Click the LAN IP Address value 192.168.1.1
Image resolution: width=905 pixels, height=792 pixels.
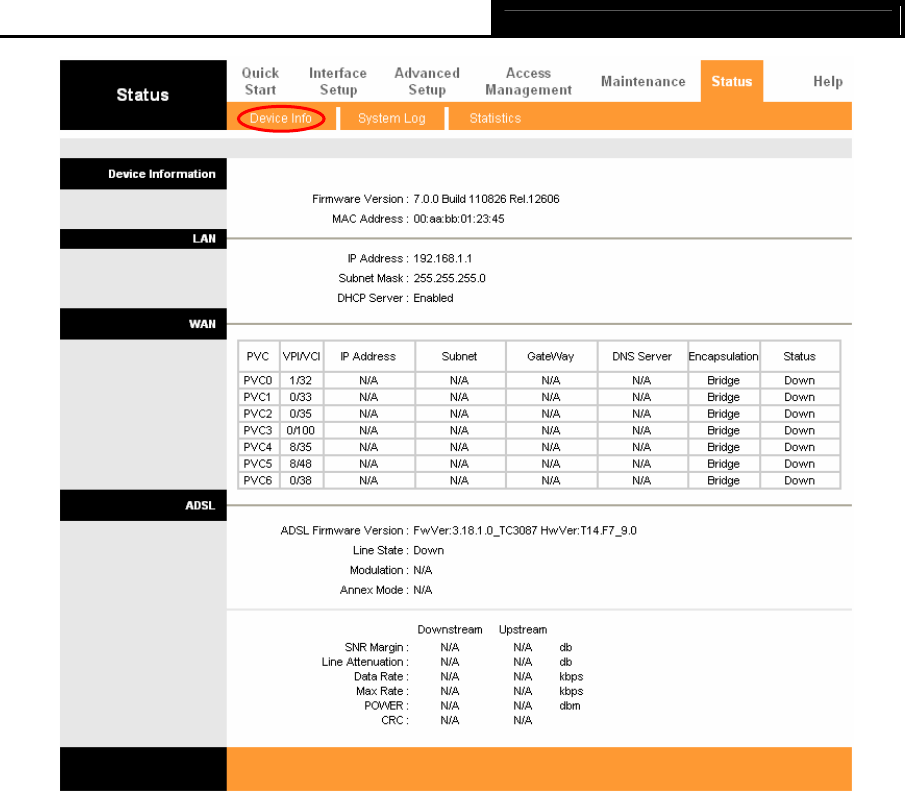443,259
